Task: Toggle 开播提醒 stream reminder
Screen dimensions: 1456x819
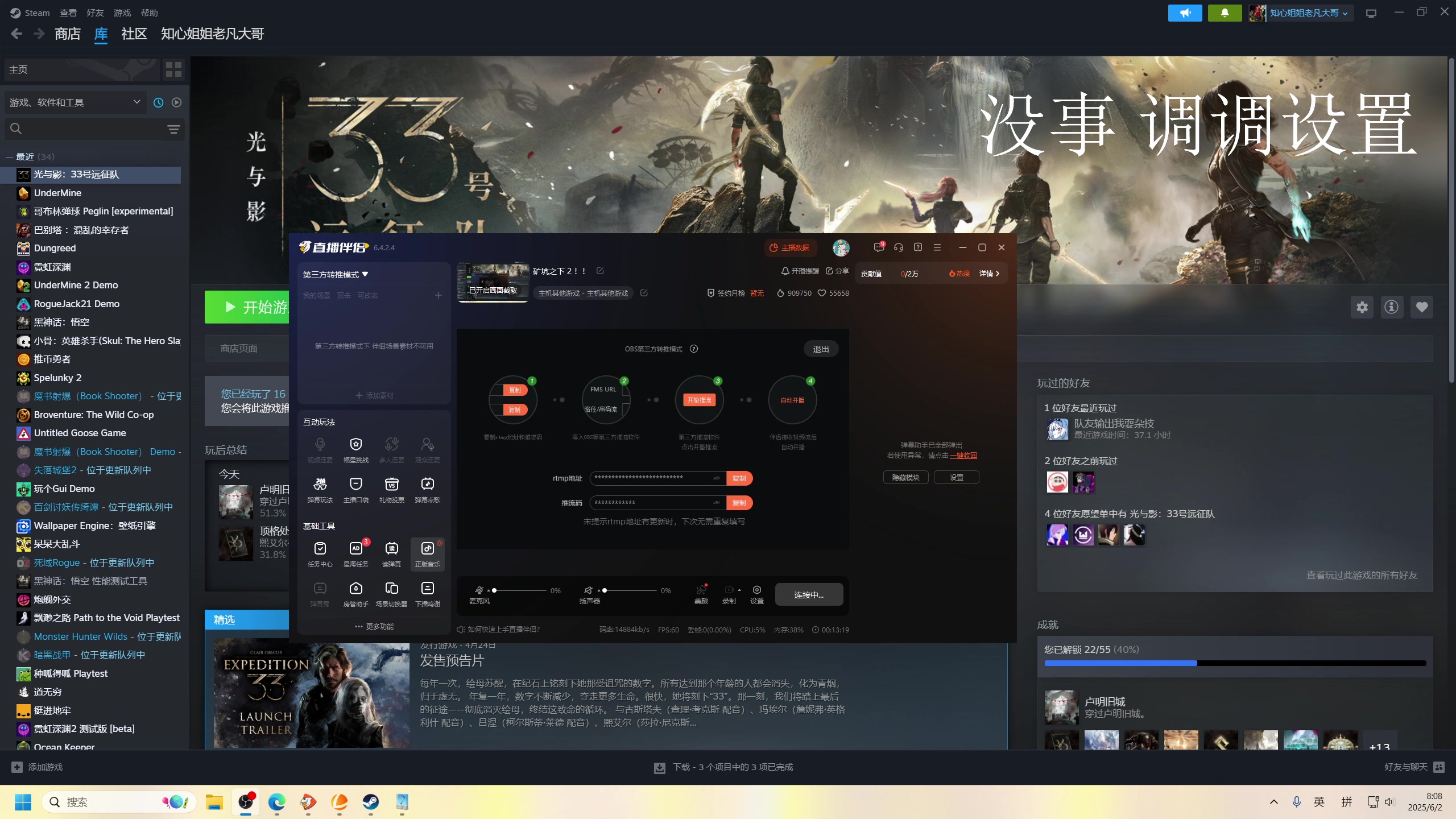Action: pos(800,271)
